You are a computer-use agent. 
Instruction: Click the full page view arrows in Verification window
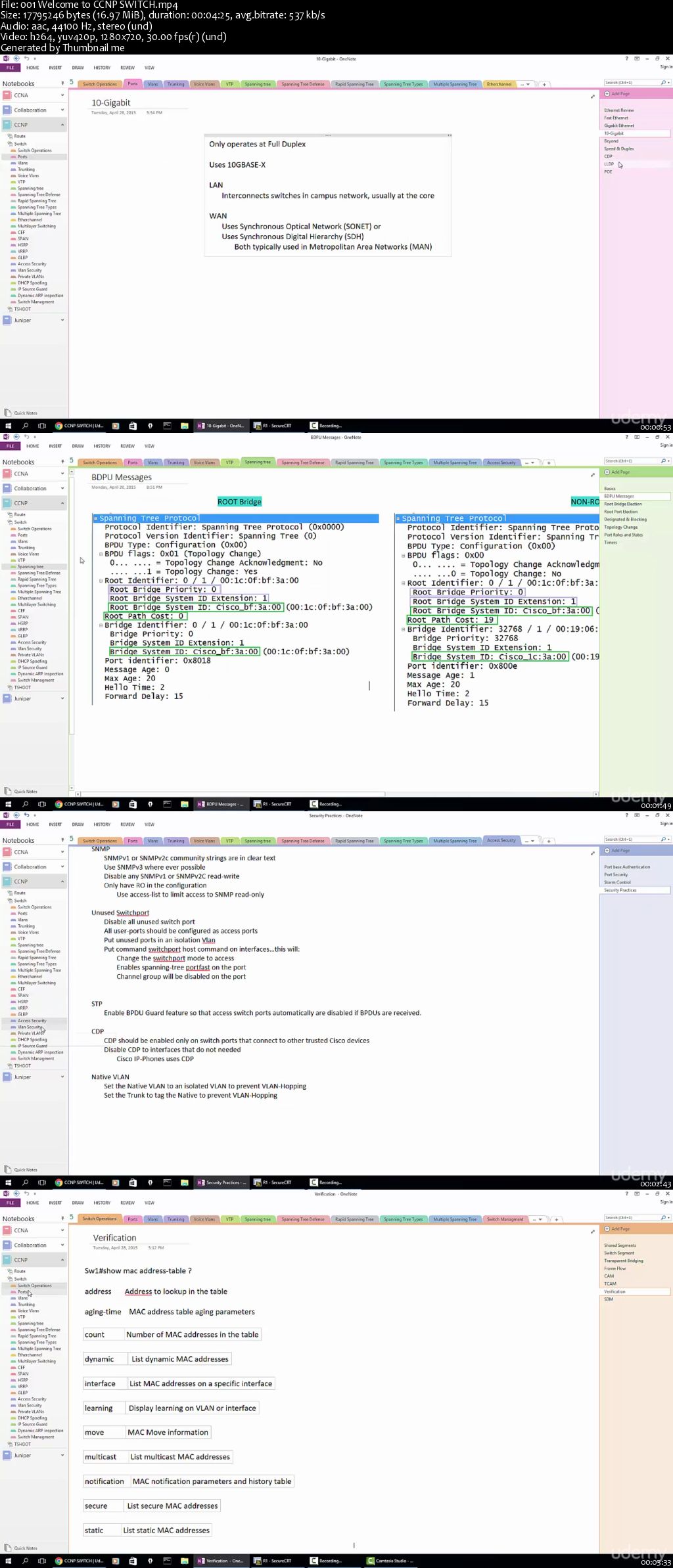[593, 1232]
